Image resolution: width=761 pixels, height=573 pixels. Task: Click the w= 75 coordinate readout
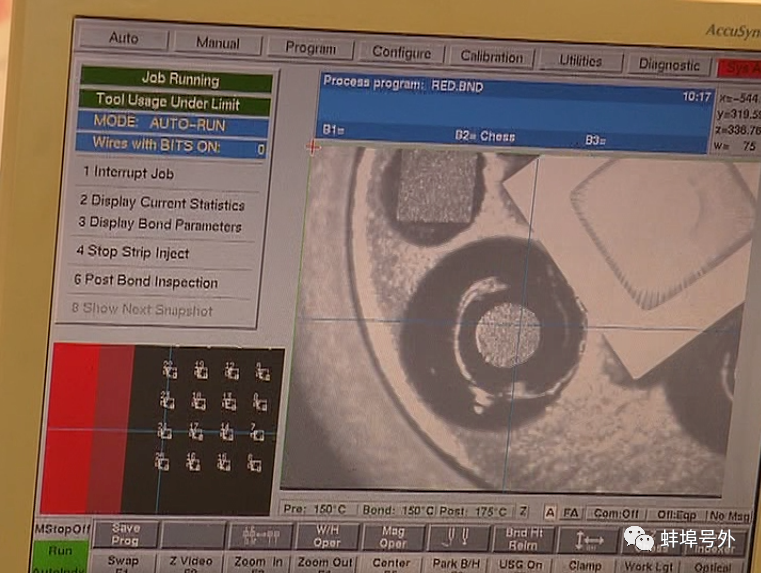point(735,146)
